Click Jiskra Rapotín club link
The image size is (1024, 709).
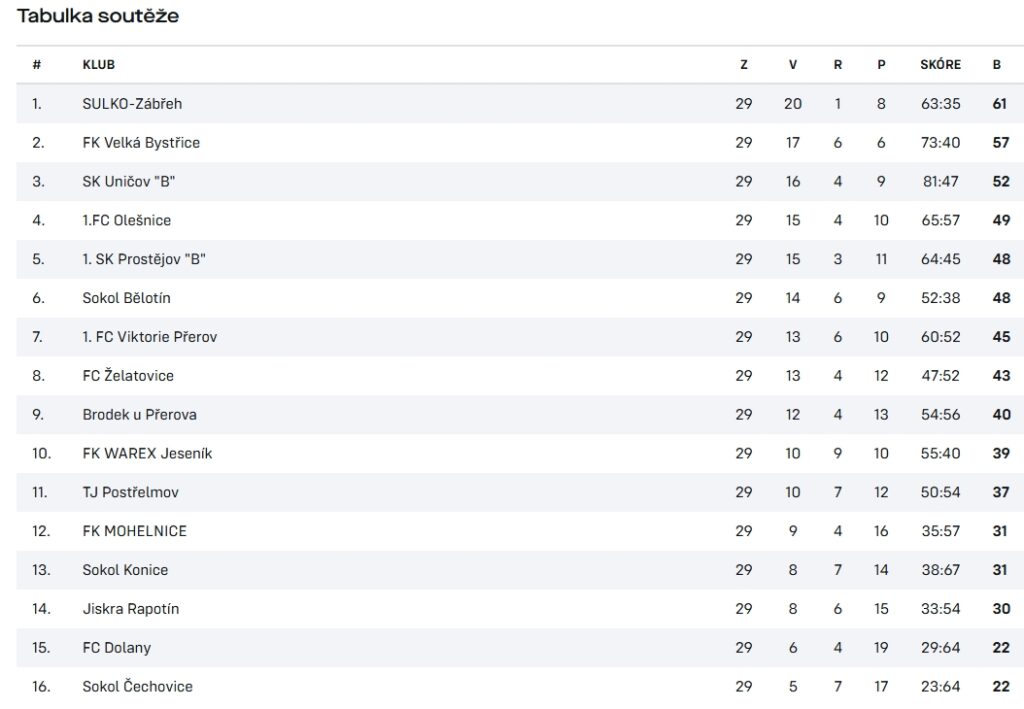[131, 608]
